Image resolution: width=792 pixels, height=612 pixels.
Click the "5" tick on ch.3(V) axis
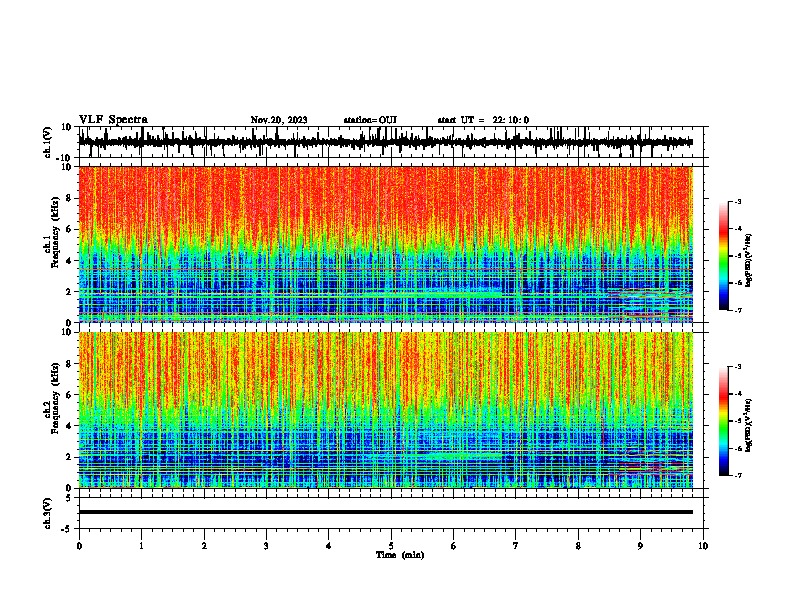pos(69,497)
